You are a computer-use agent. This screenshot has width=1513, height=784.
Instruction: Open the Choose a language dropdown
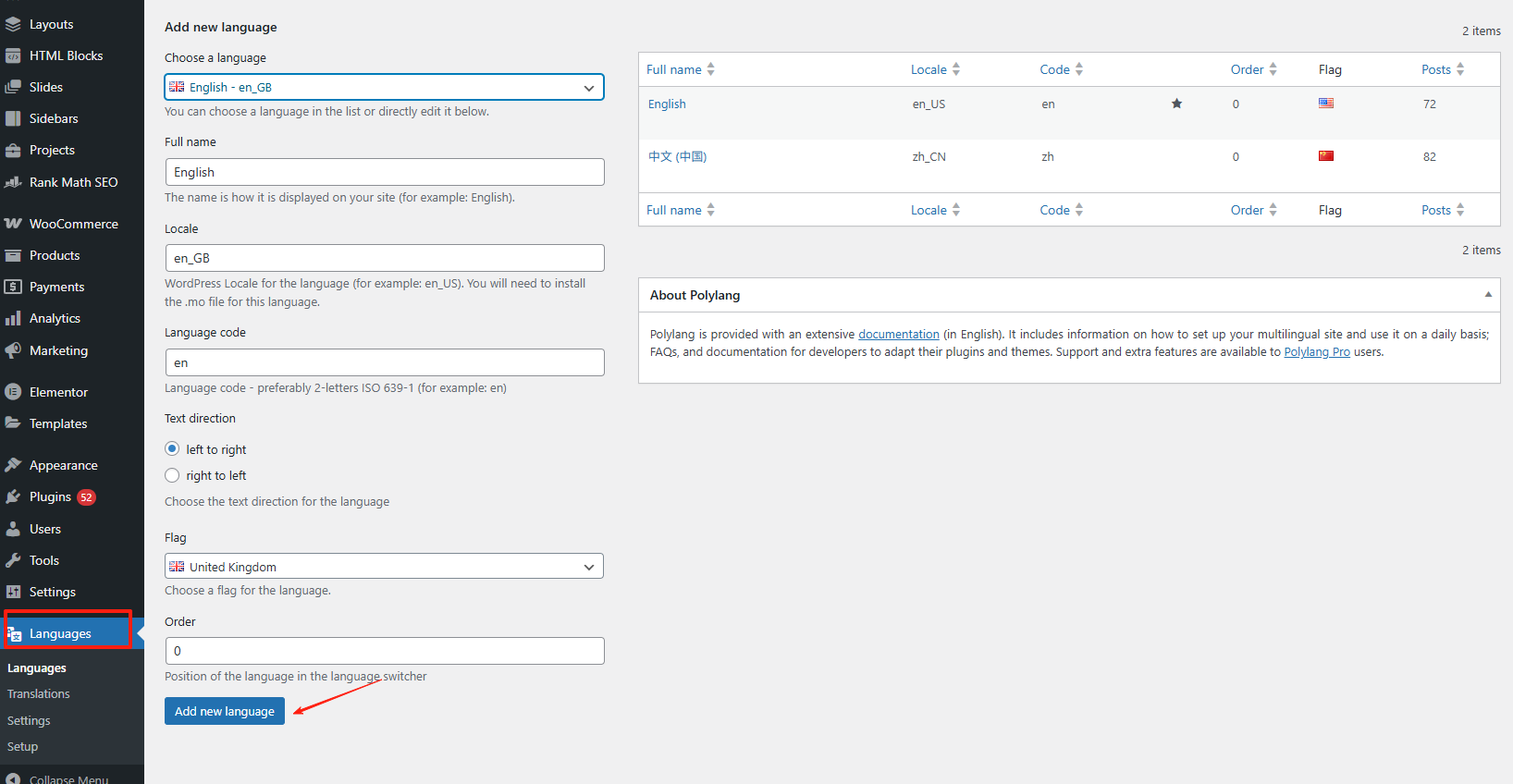click(x=384, y=87)
